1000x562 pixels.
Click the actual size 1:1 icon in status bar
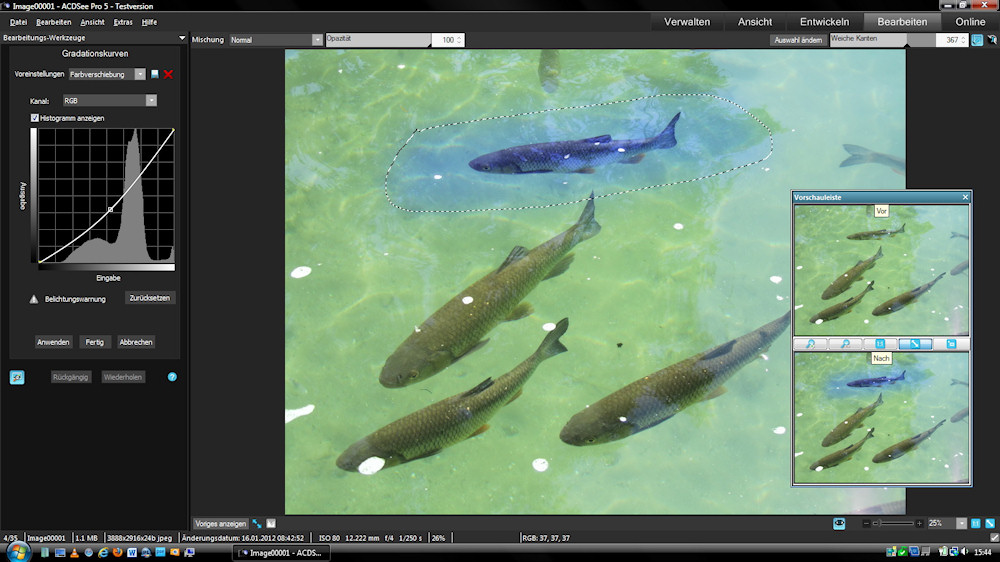(x=974, y=523)
